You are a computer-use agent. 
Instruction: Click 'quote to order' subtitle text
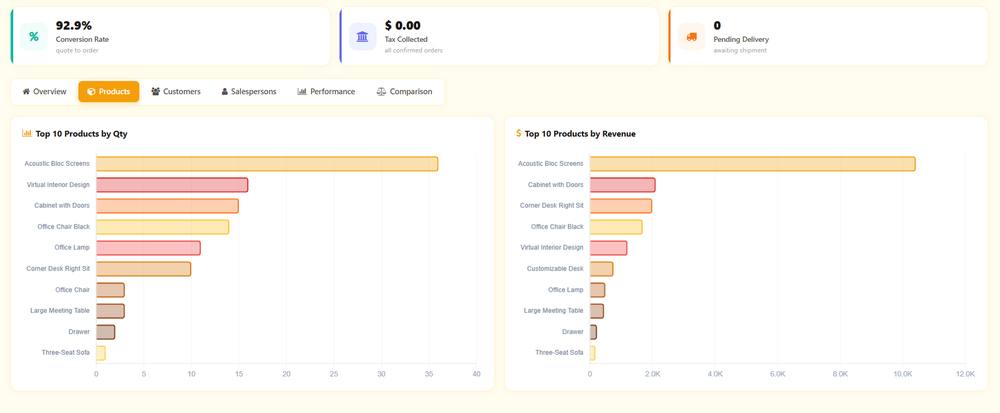click(x=77, y=50)
